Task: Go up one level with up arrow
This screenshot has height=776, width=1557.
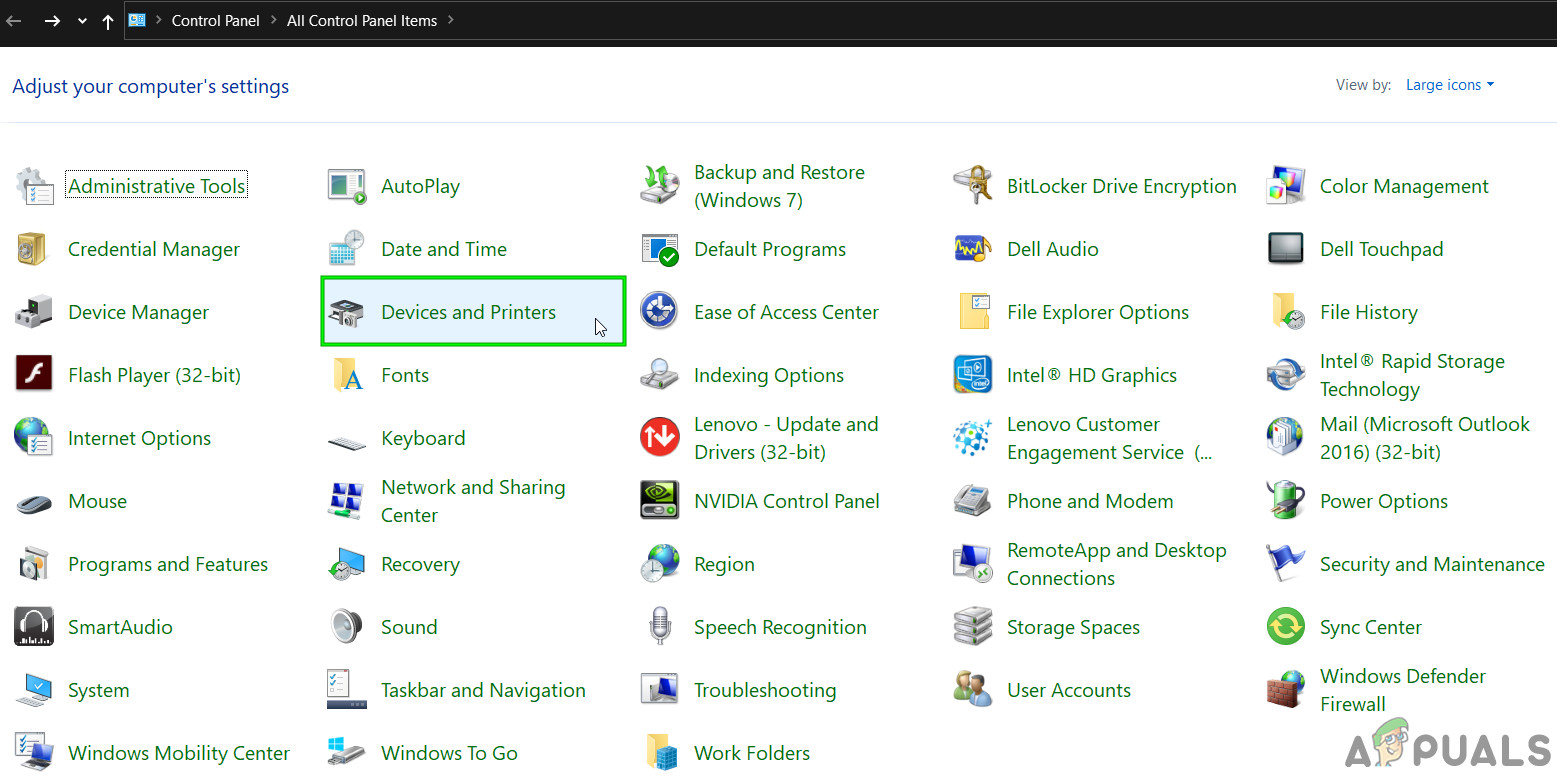Action: click(x=108, y=21)
